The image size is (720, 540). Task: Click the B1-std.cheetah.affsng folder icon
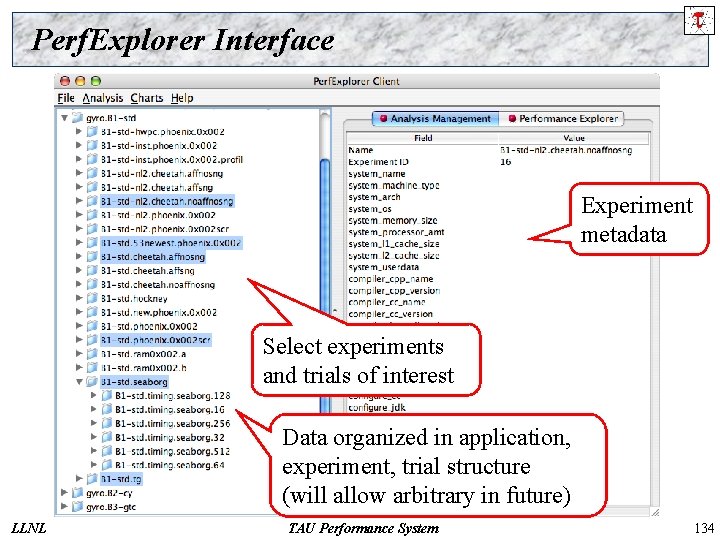(x=92, y=270)
